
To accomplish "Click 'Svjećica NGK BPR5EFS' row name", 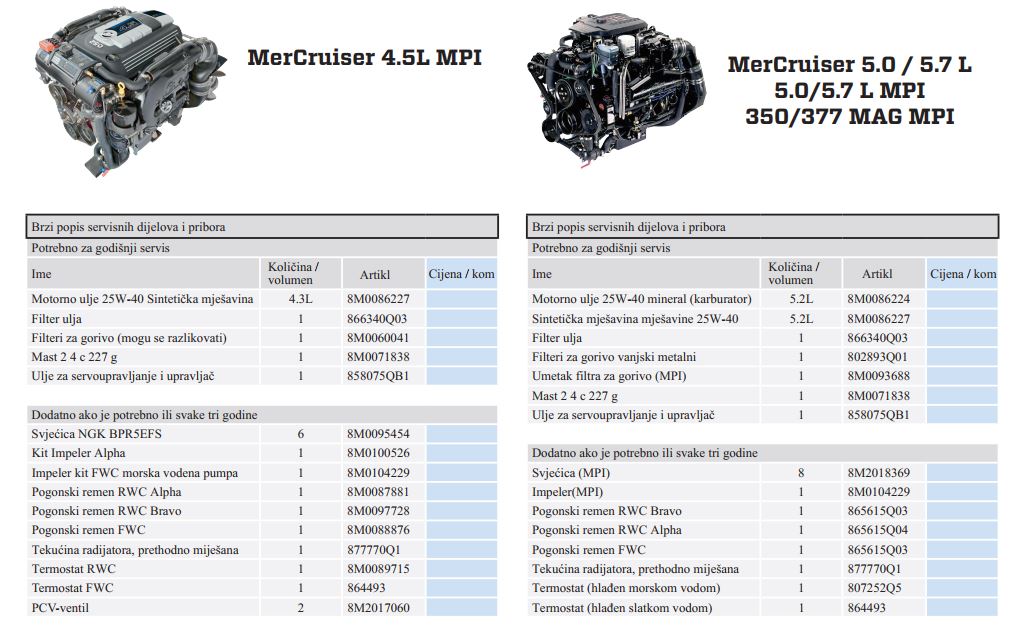I will coord(96,434).
